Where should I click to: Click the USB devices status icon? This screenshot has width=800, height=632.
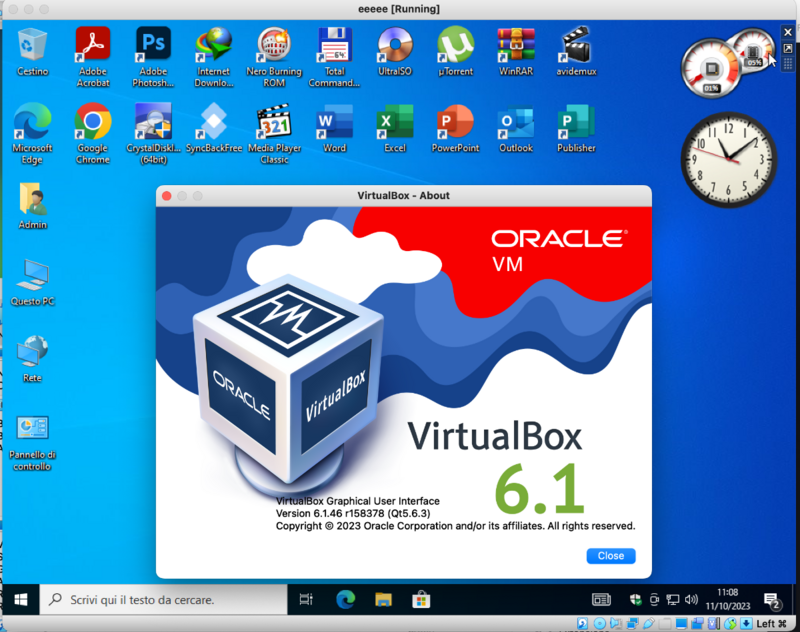(x=649, y=623)
